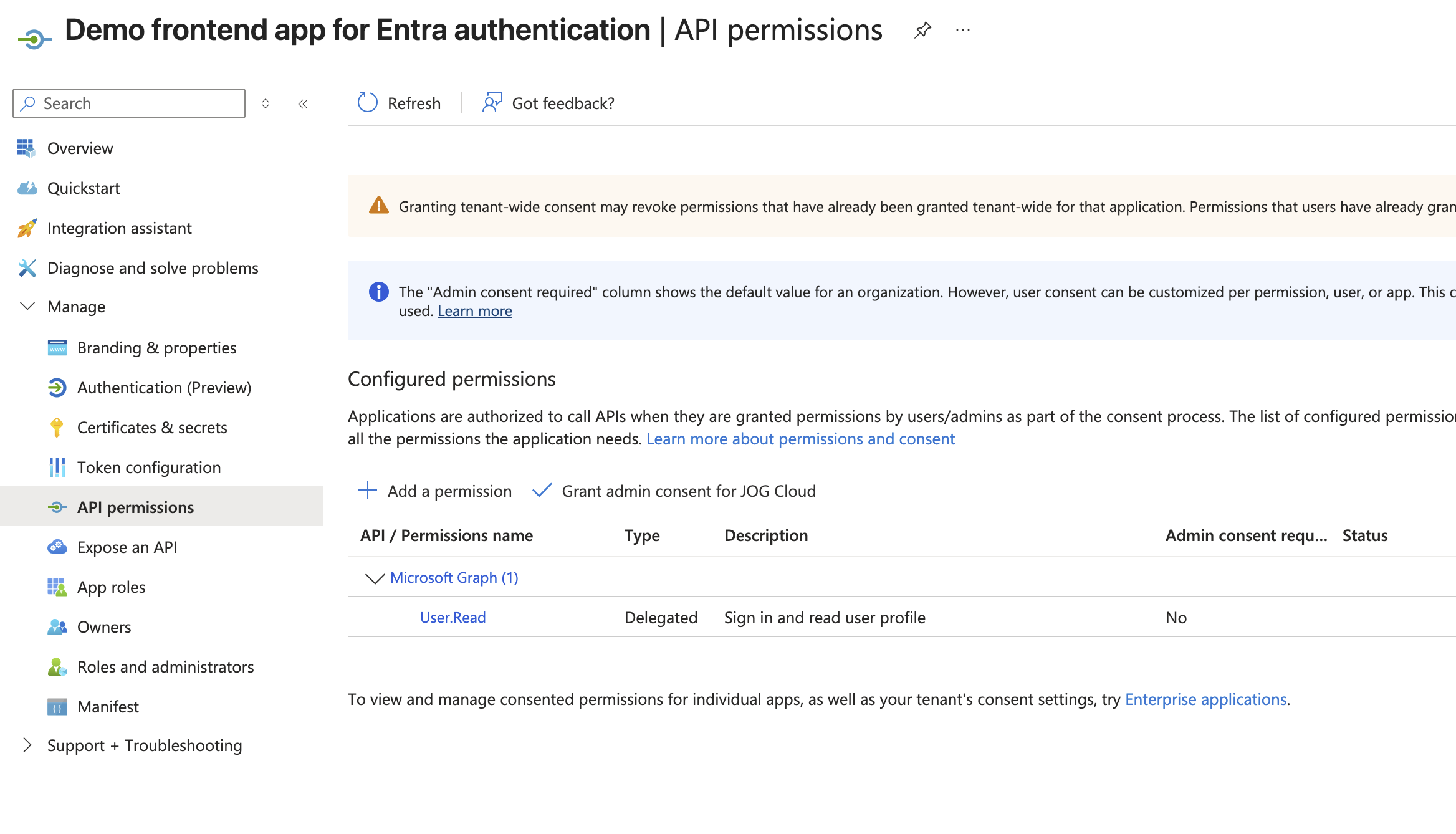The height and width of the screenshot is (834, 1456).
Task: Expand Support + Troubleshooting section
Action: (x=27, y=745)
